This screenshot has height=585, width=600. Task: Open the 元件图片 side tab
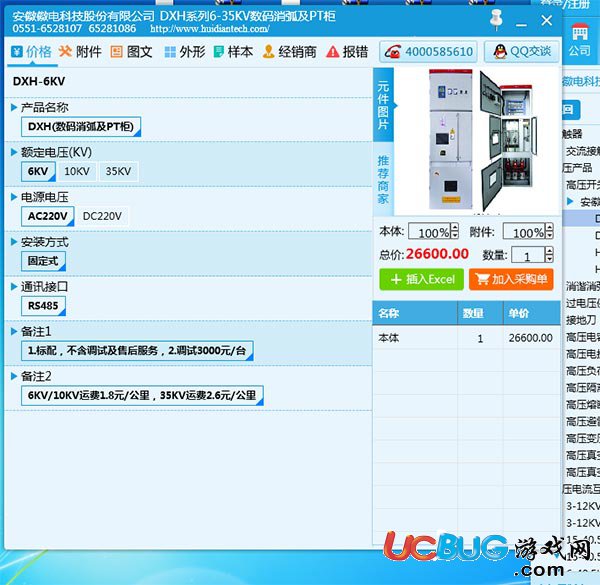[383, 105]
